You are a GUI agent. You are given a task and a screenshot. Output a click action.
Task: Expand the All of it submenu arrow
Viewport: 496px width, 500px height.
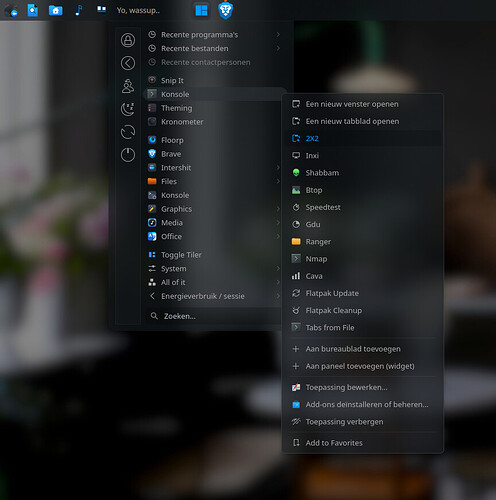pos(278,282)
